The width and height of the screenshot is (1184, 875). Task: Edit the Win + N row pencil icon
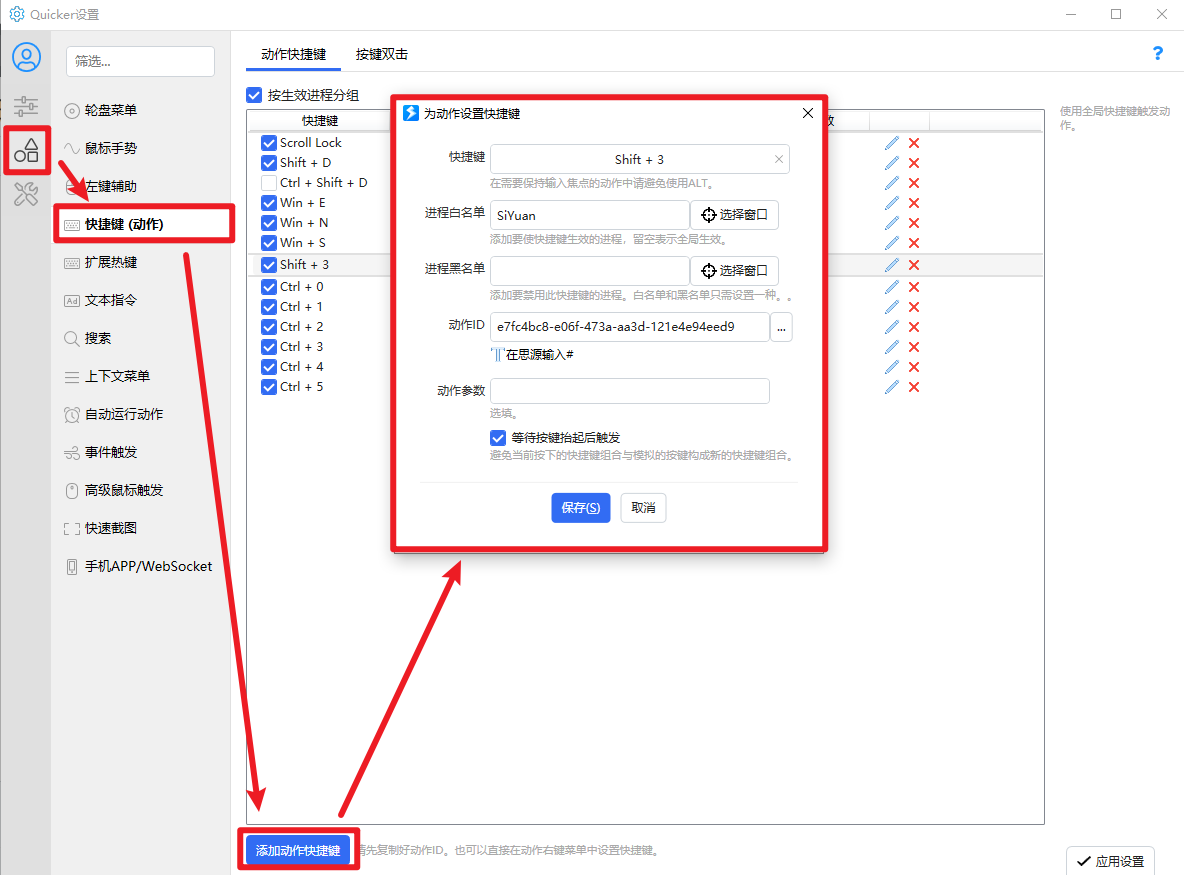[892, 223]
